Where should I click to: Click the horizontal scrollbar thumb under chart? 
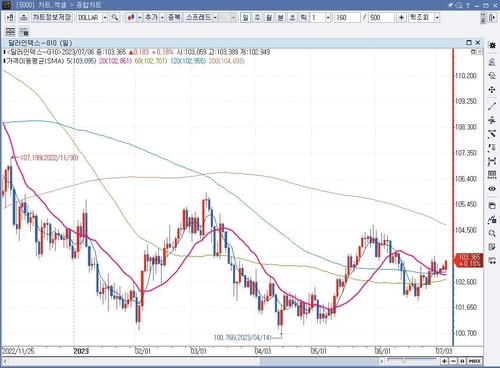tap(320, 361)
